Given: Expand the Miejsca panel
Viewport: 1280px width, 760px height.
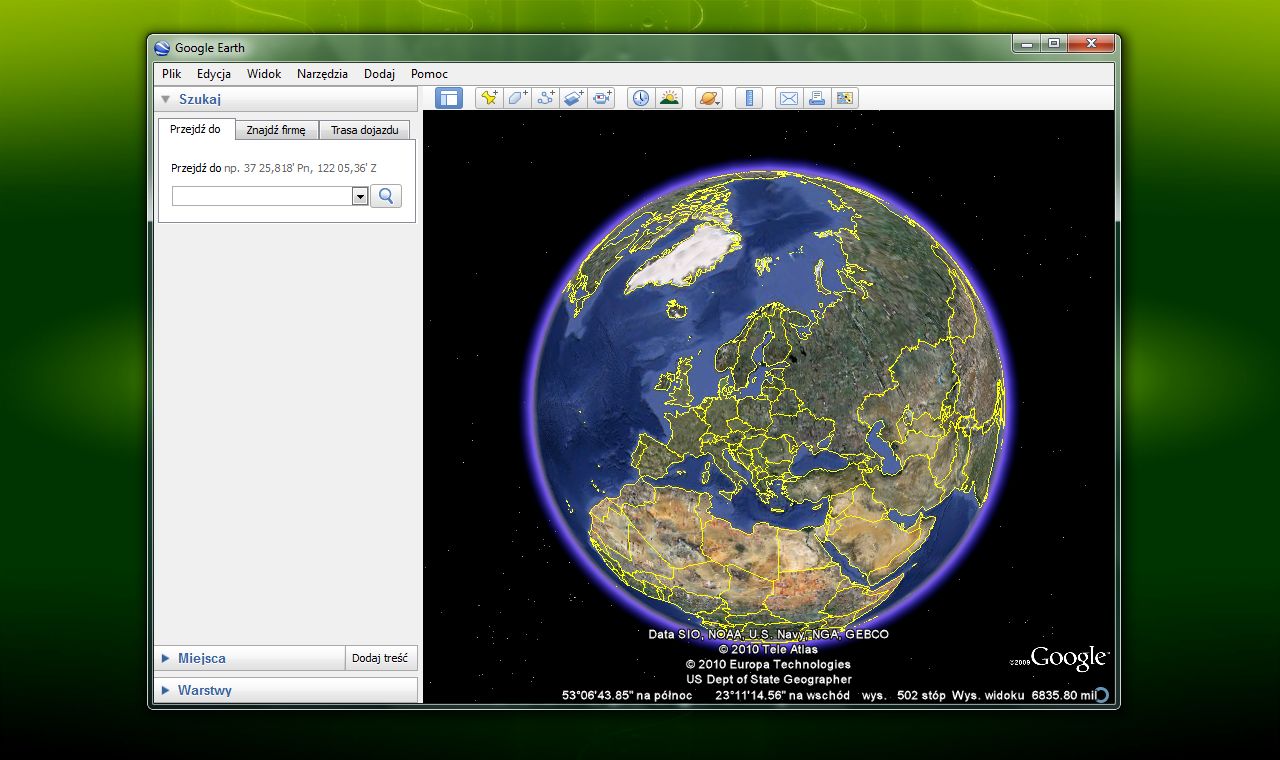Looking at the screenshot, I should click(x=166, y=658).
